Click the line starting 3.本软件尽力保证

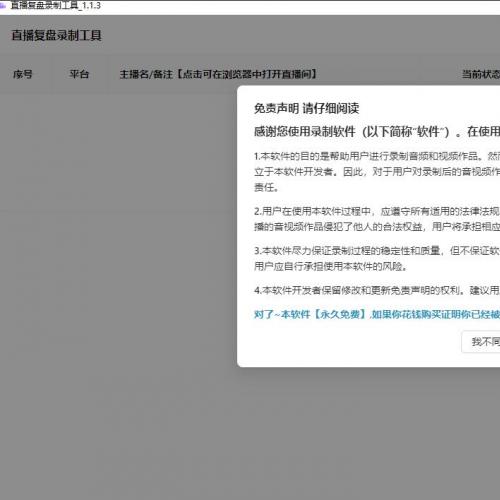pos(377,251)
